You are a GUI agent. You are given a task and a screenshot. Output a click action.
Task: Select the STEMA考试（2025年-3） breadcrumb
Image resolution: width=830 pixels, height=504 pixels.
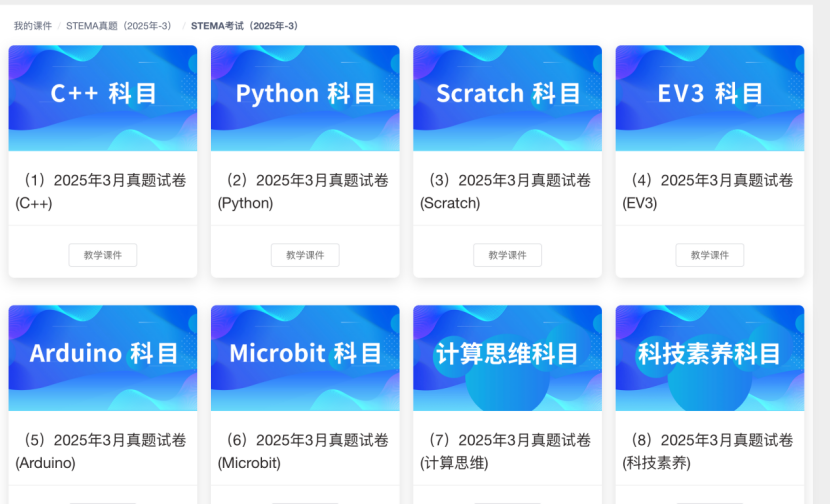pos(246,26)
